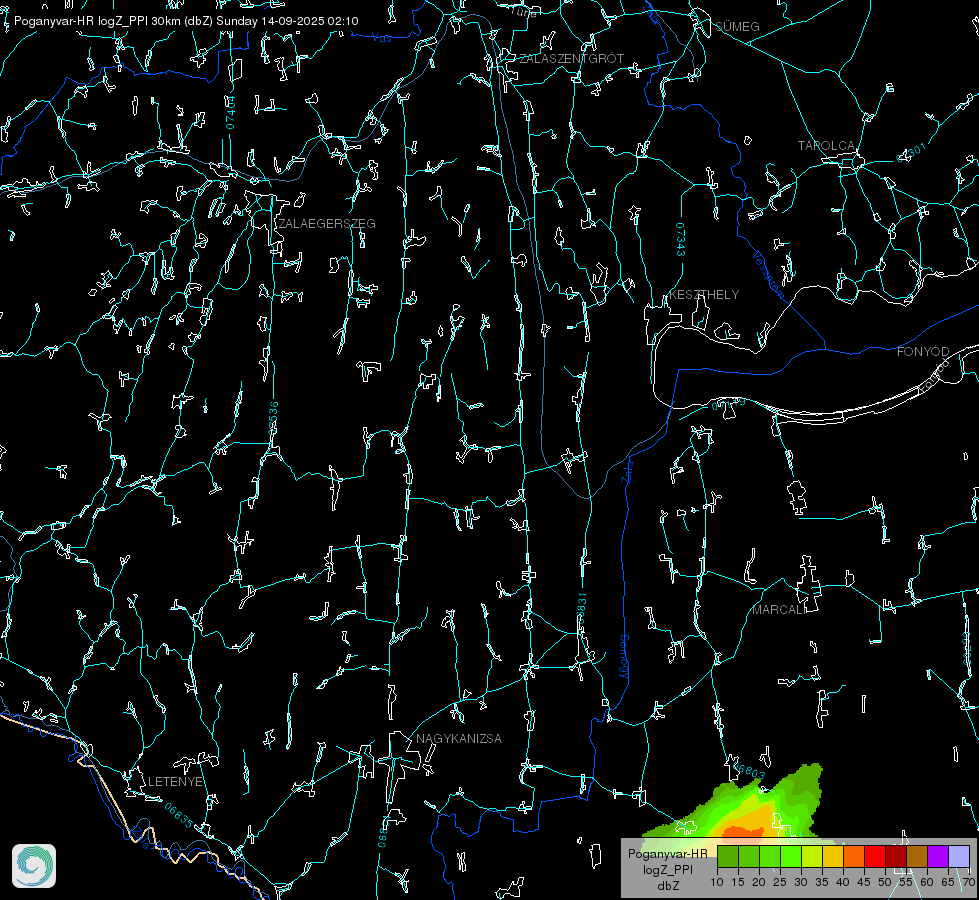Image resolution: width=979 pixels, height=900 pixels.
Task: Click the 06803 label near the radar echo
Action: pos(748,771)
